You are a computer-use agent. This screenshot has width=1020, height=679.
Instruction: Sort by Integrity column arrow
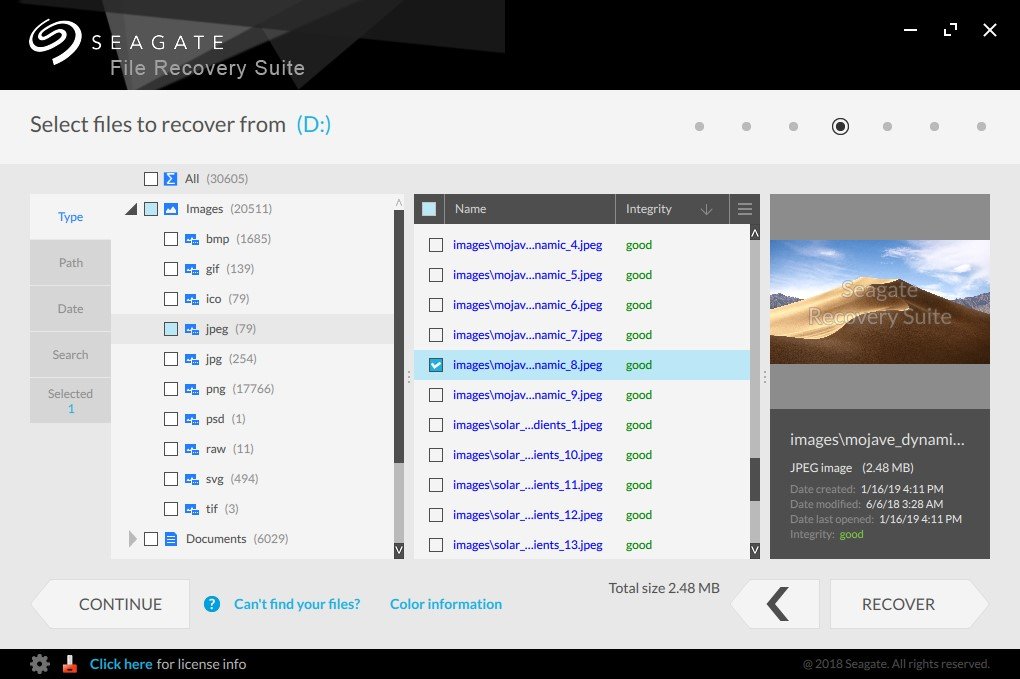[706, 209]
